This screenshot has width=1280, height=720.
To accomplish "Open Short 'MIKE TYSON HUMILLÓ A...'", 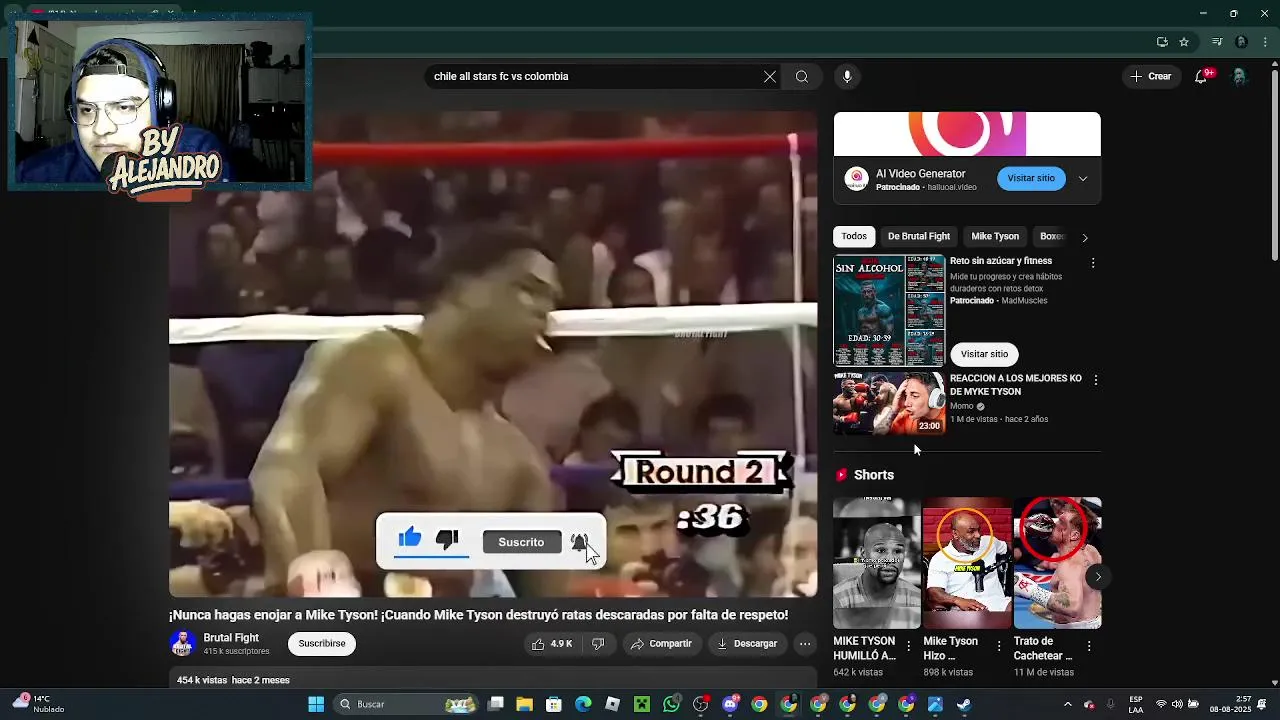I will coord(877,563).
